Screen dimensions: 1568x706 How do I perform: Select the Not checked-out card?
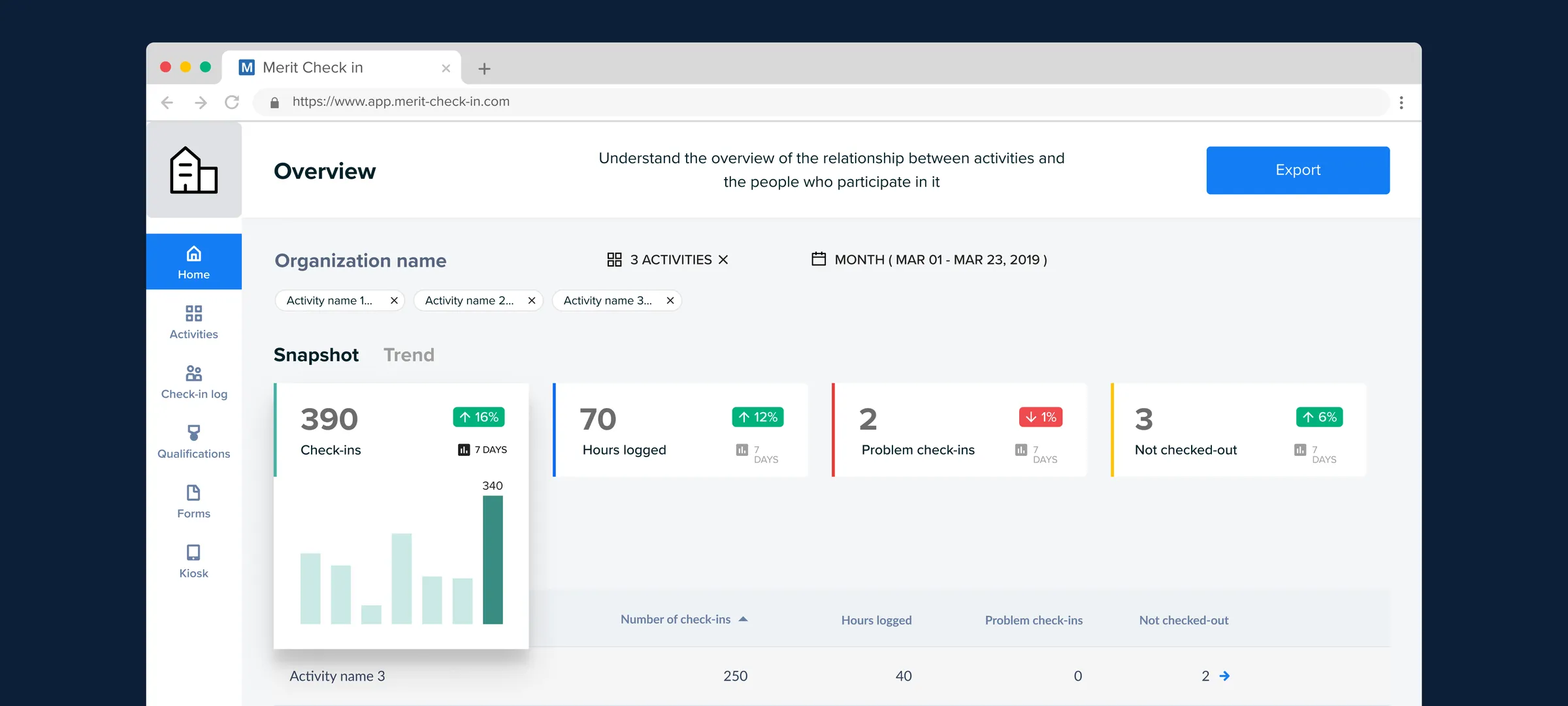point(1238,430)
